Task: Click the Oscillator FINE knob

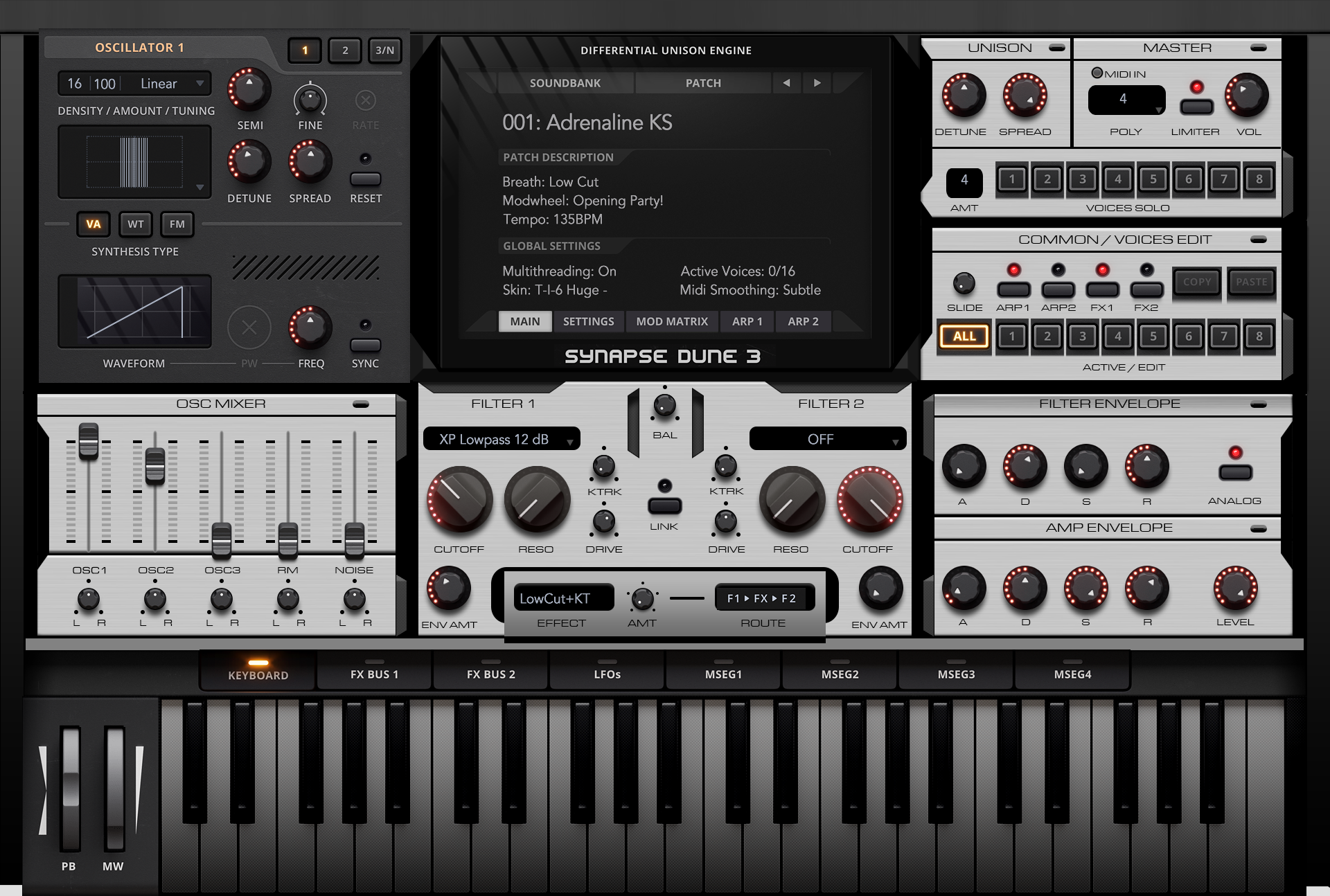Action: coord(310,100)
